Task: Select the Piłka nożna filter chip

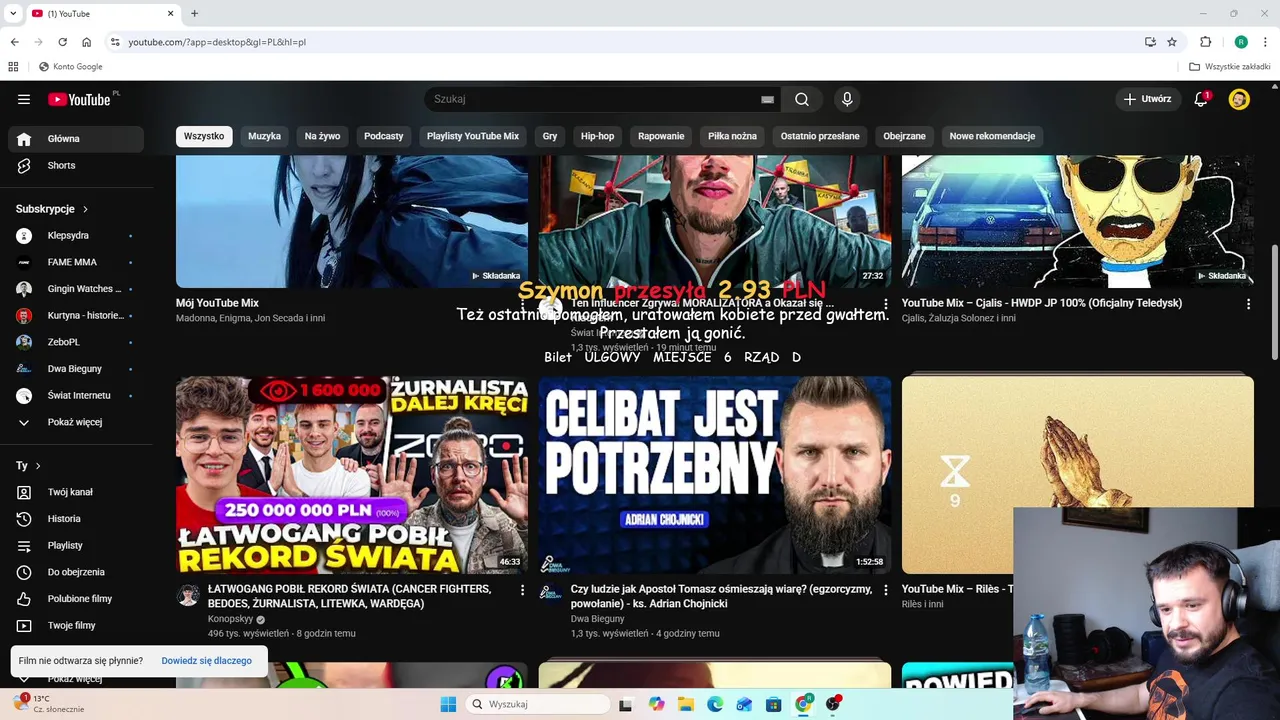Action: click(x=732, y=136)
